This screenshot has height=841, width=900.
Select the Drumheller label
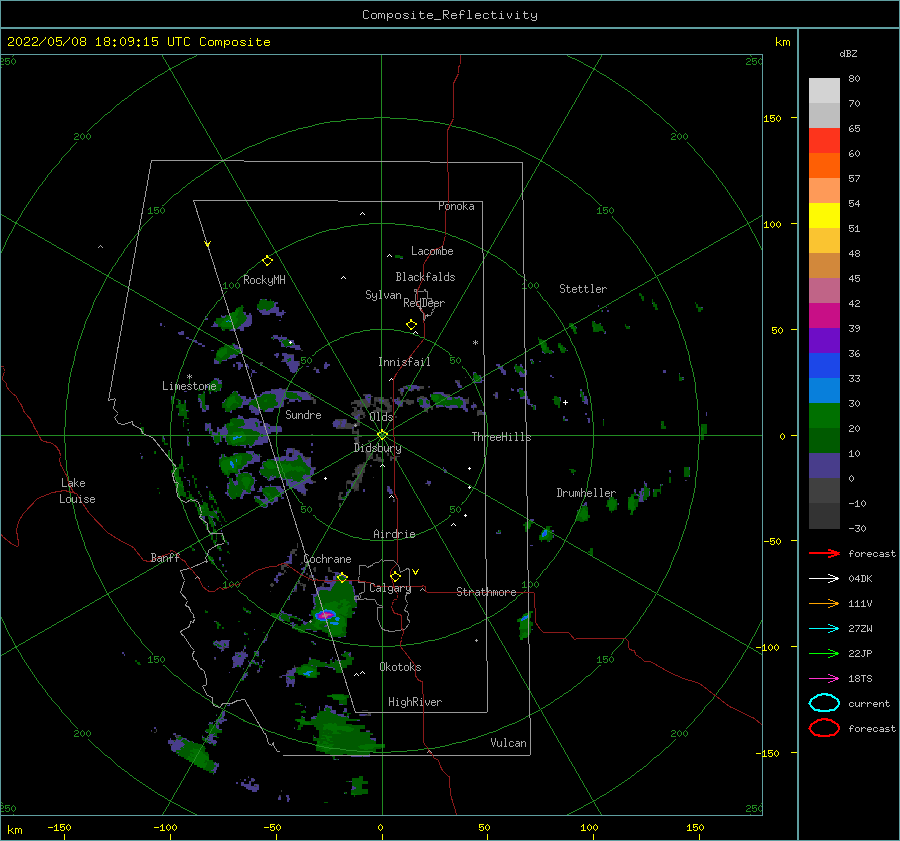pos(586,493)
